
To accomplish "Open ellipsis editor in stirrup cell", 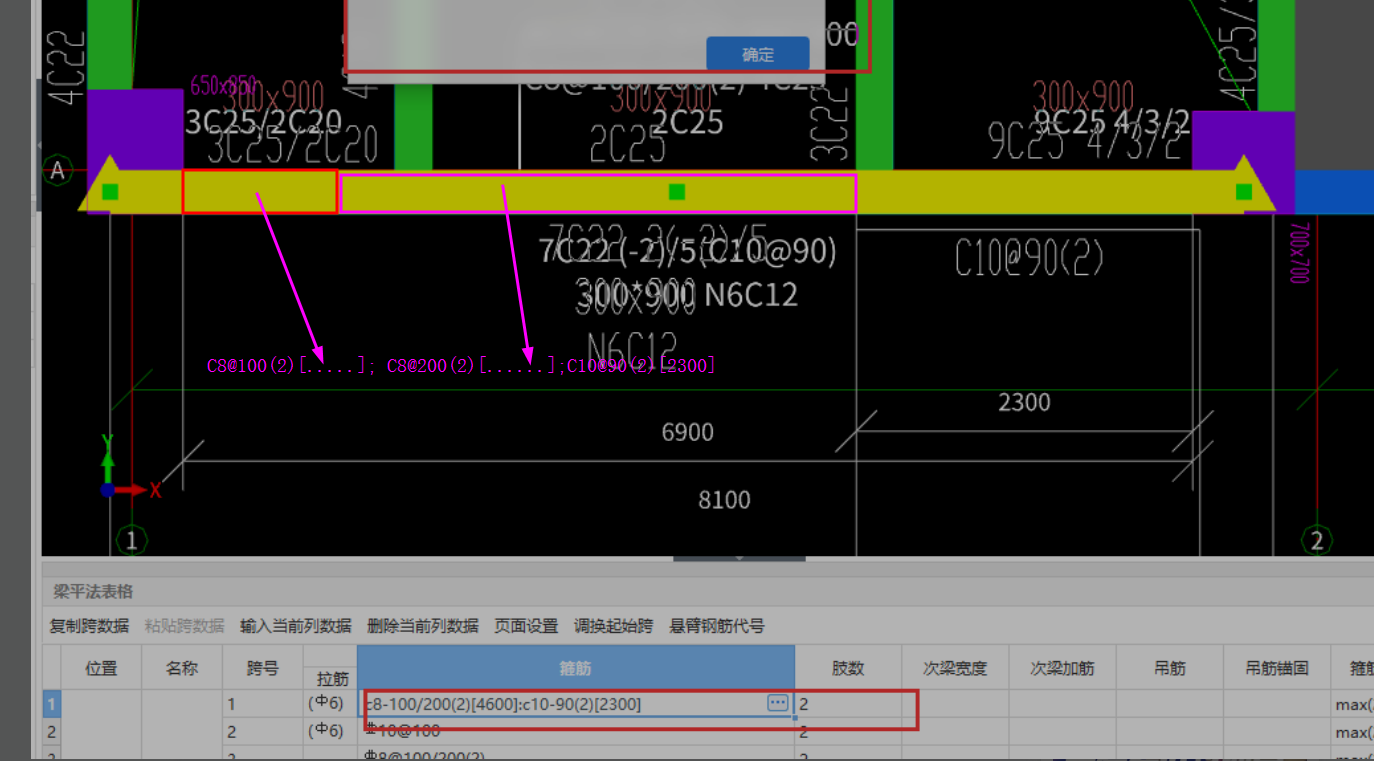I will pyautogui.click(x=778, y=703).
